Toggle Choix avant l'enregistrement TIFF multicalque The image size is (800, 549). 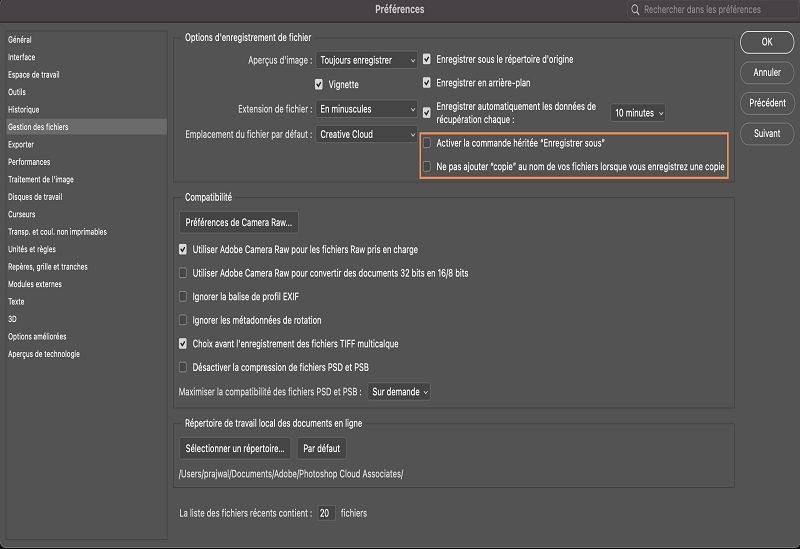183,344
